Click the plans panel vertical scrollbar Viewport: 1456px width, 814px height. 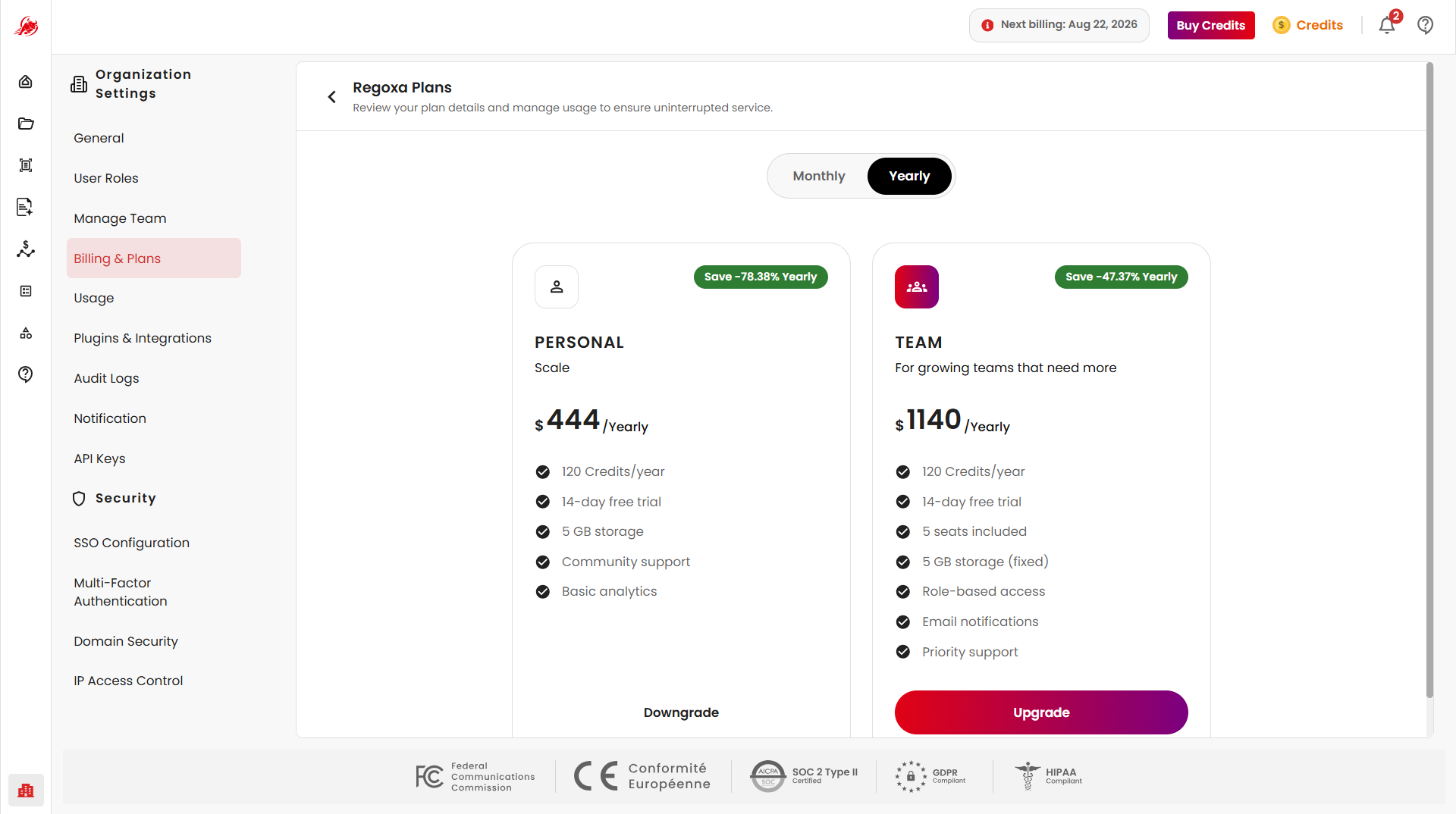(x=1430, y=379)
